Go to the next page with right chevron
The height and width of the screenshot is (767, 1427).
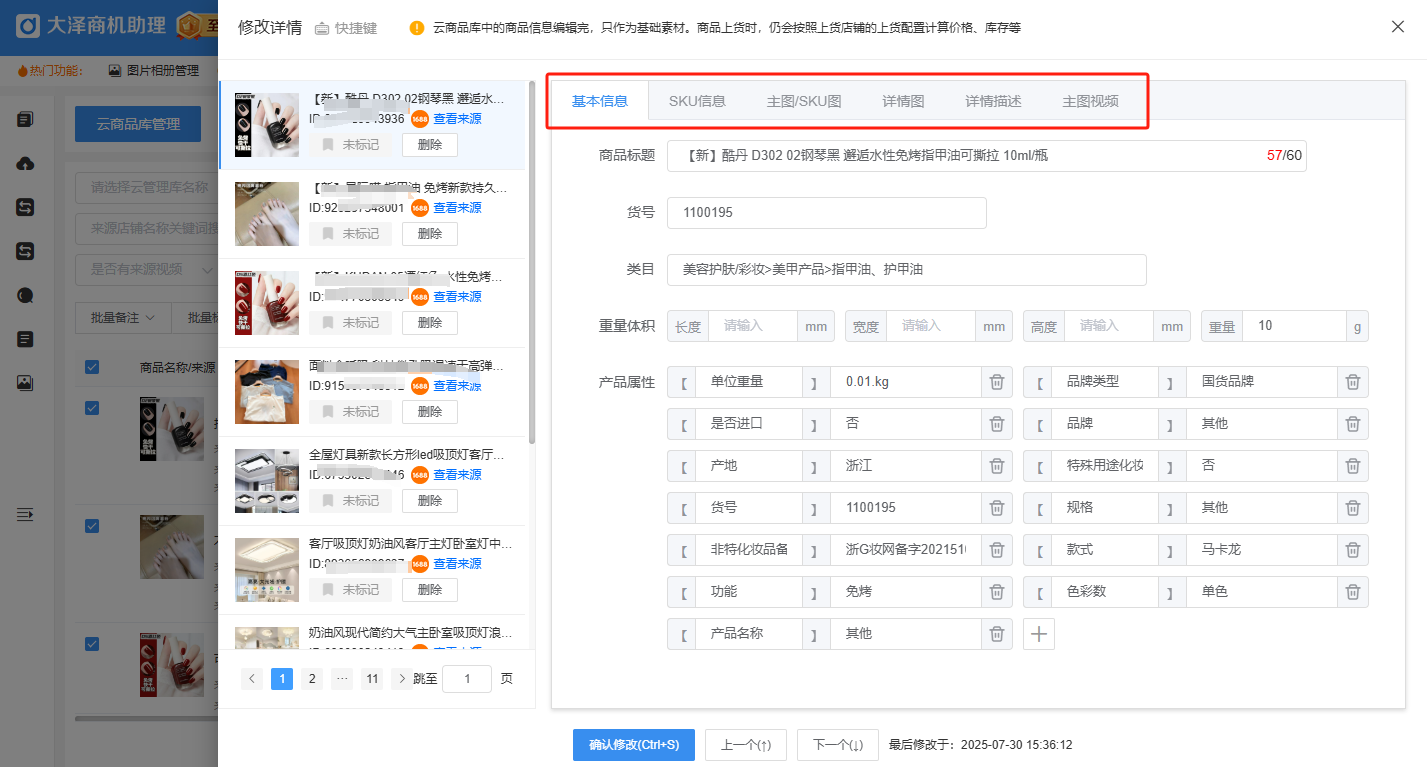pos(402,679)
